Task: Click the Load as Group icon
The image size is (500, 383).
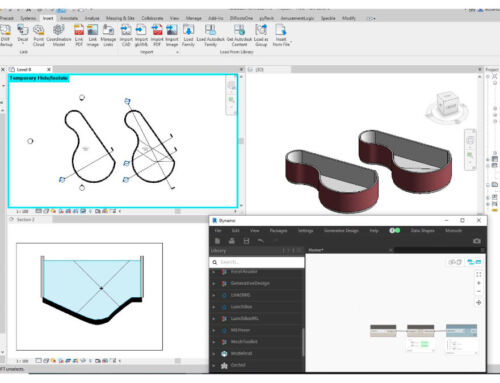Action: [x=261, y=30]
